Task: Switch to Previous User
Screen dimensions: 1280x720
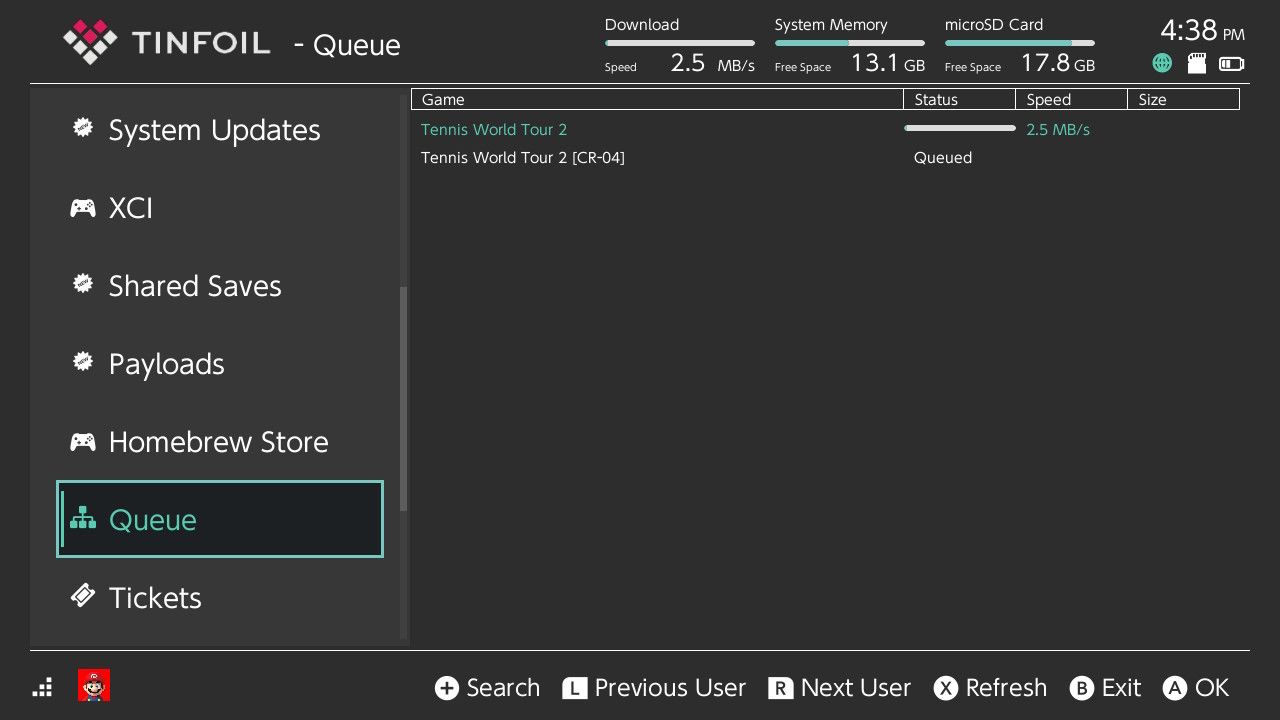Action: pyautogui.click(x=670, y=688)
